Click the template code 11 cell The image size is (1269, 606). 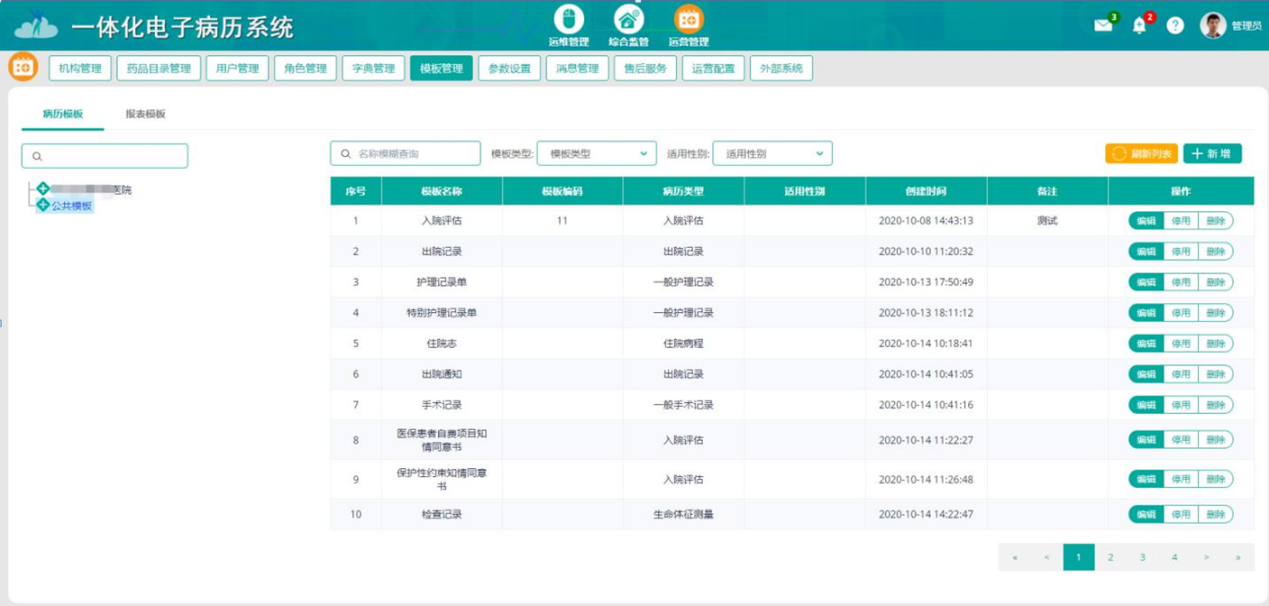562,221
